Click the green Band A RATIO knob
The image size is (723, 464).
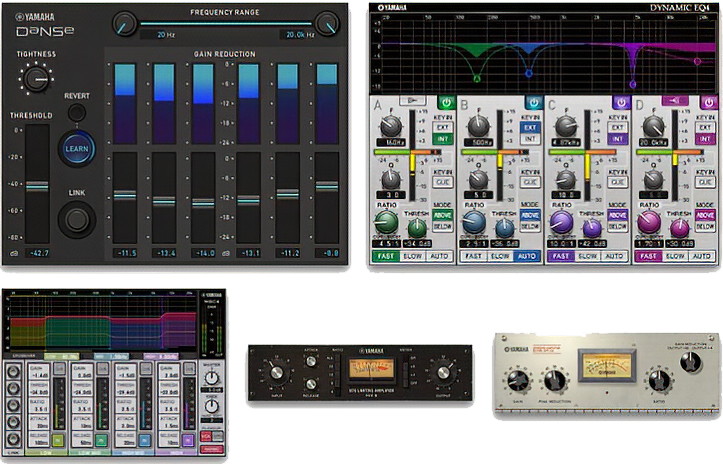click(386, 222)
